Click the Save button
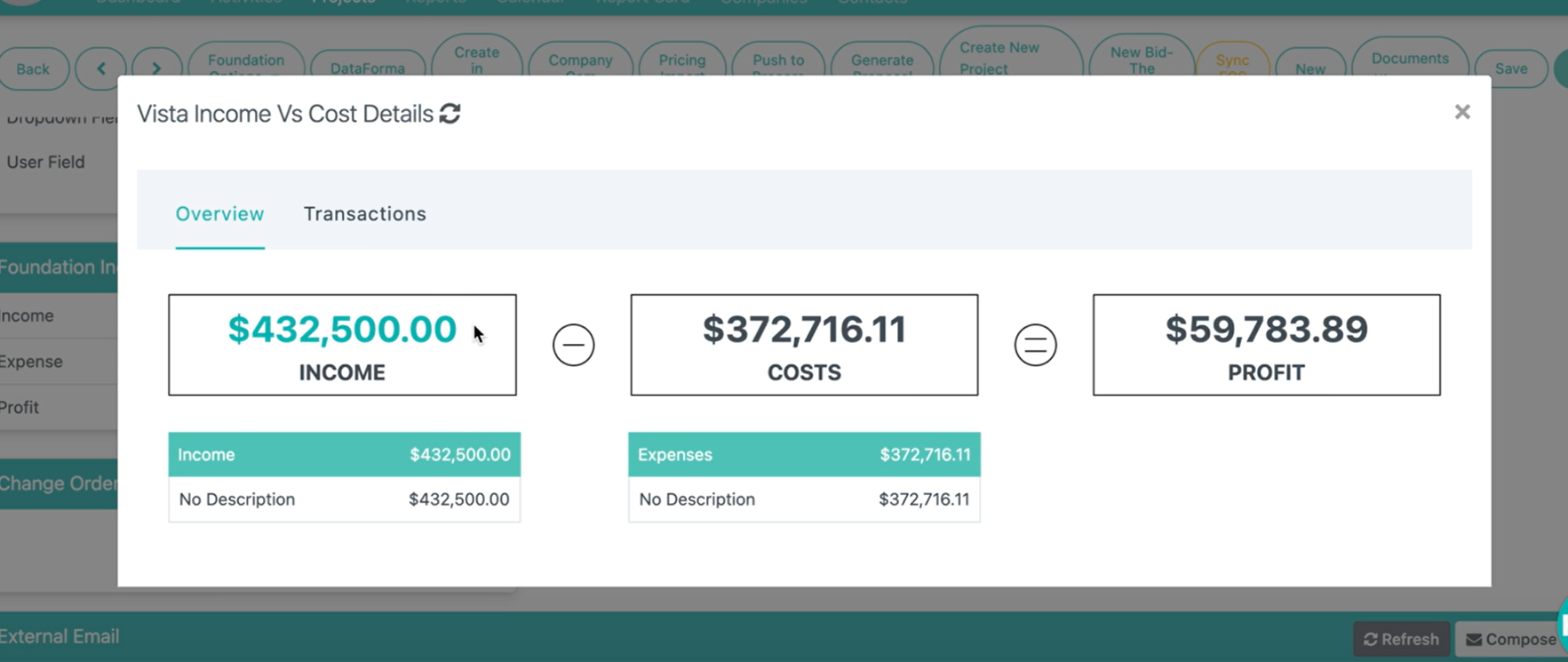This screenshot has width=1568, height=662. coord(1511,68)
